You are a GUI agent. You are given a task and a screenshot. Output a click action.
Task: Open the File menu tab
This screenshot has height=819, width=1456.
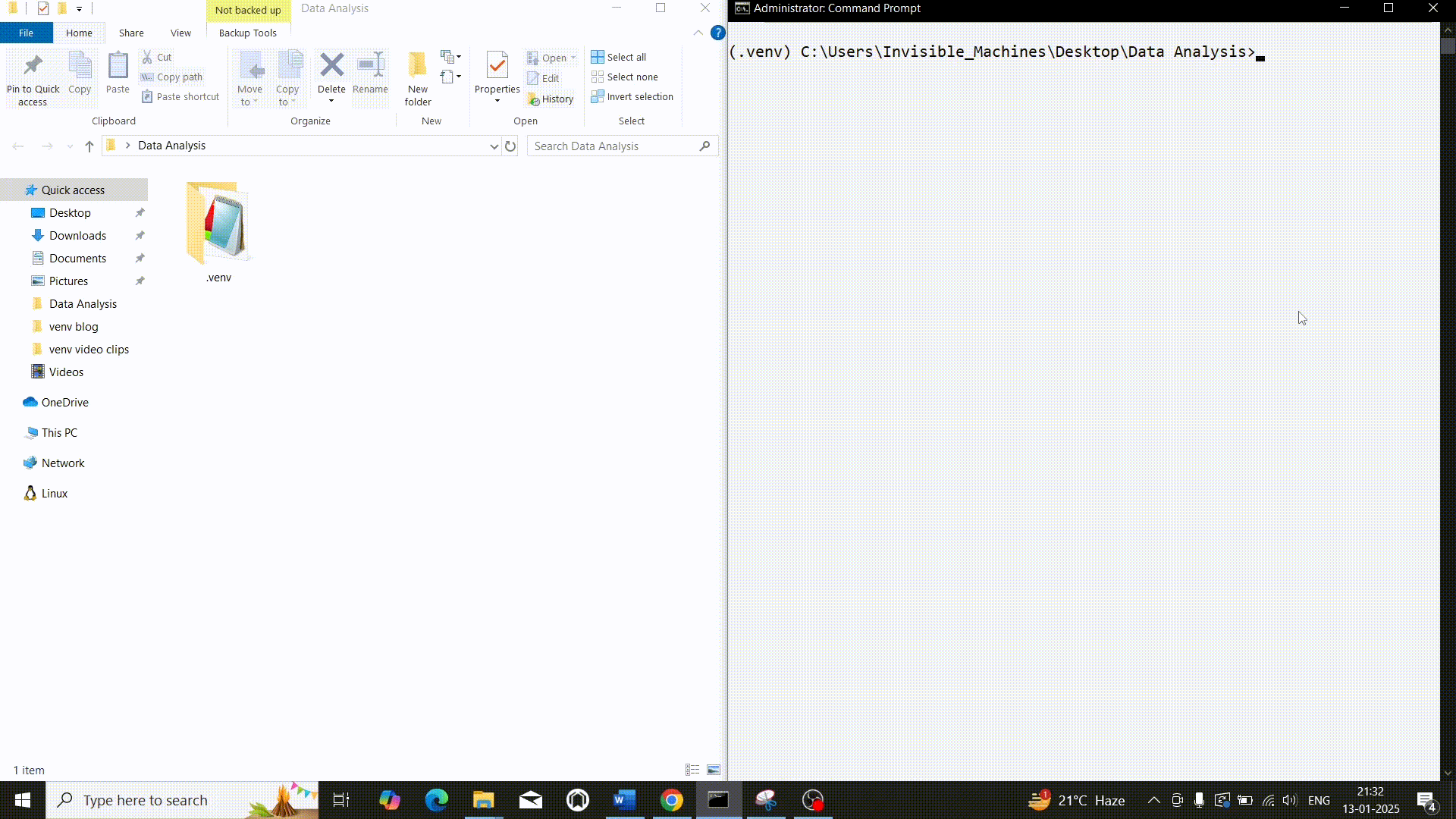click(26, 33)
